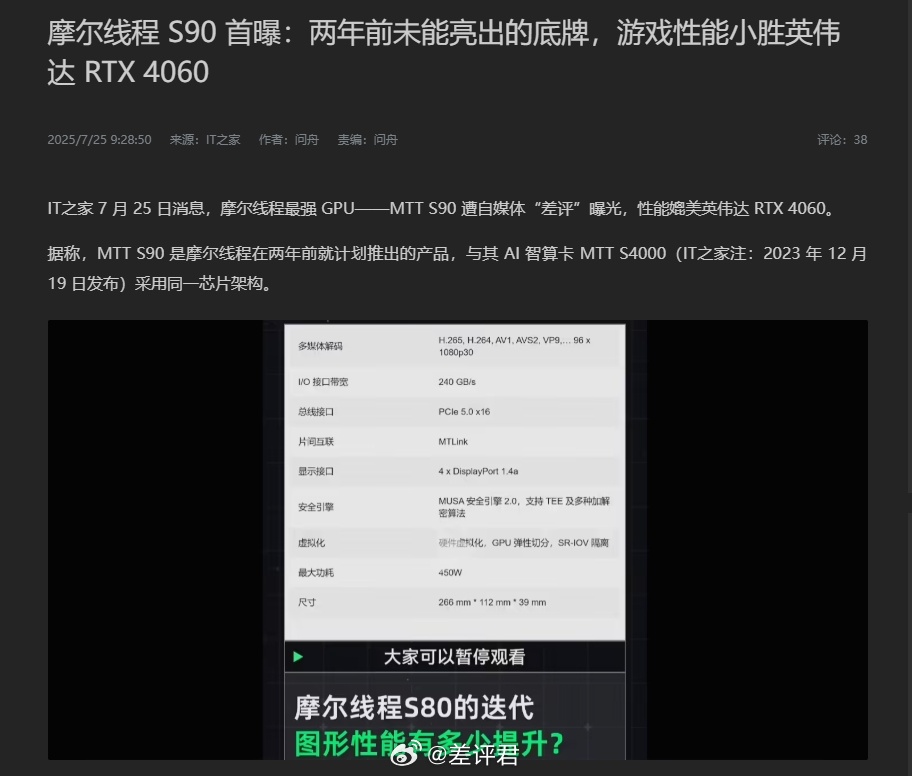Open the source link IT之家
The width and height of the screenshot is (912, 776).
click(x=223, y=140)
